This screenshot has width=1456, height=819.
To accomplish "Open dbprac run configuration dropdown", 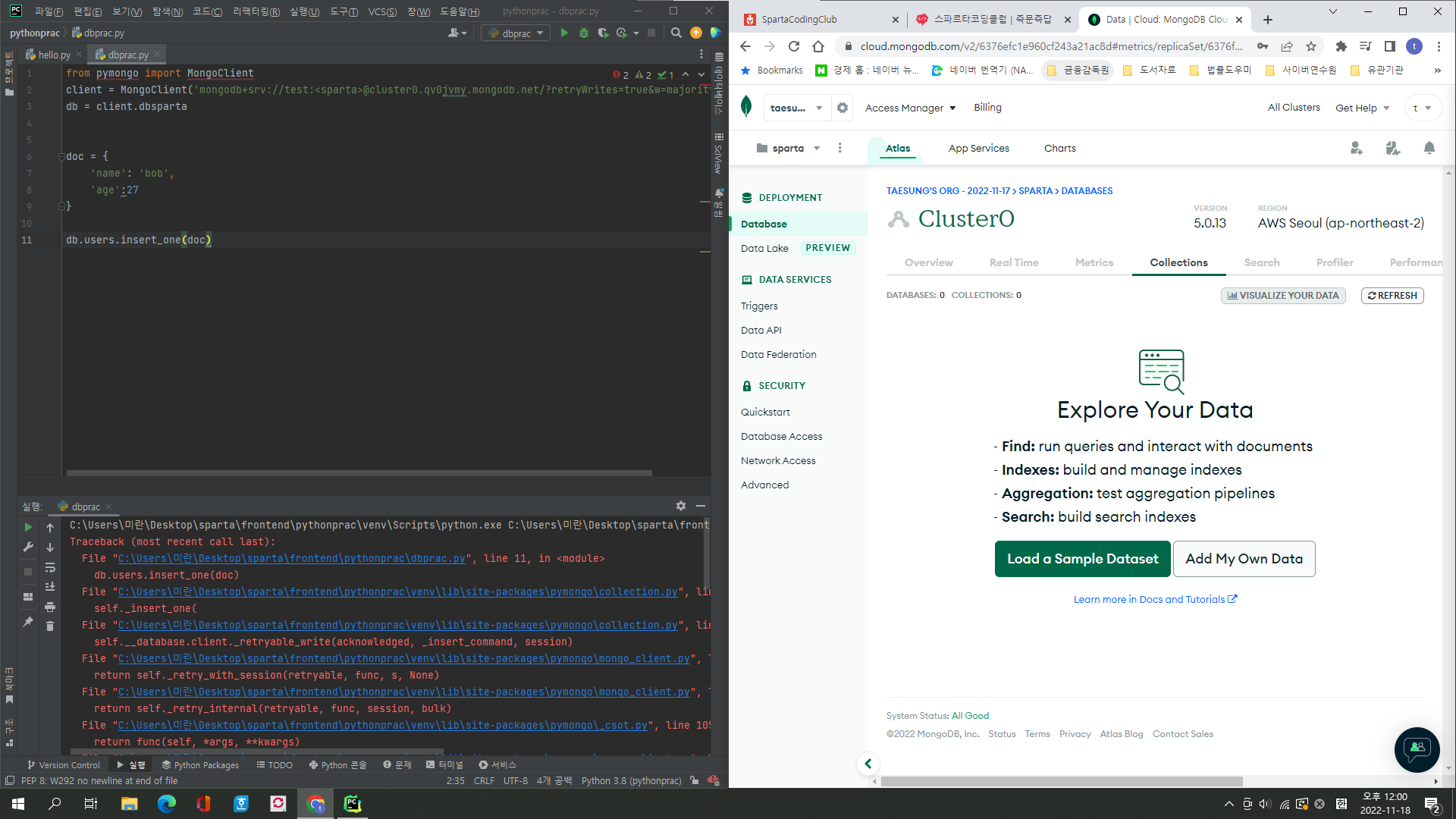I will 516,33.
